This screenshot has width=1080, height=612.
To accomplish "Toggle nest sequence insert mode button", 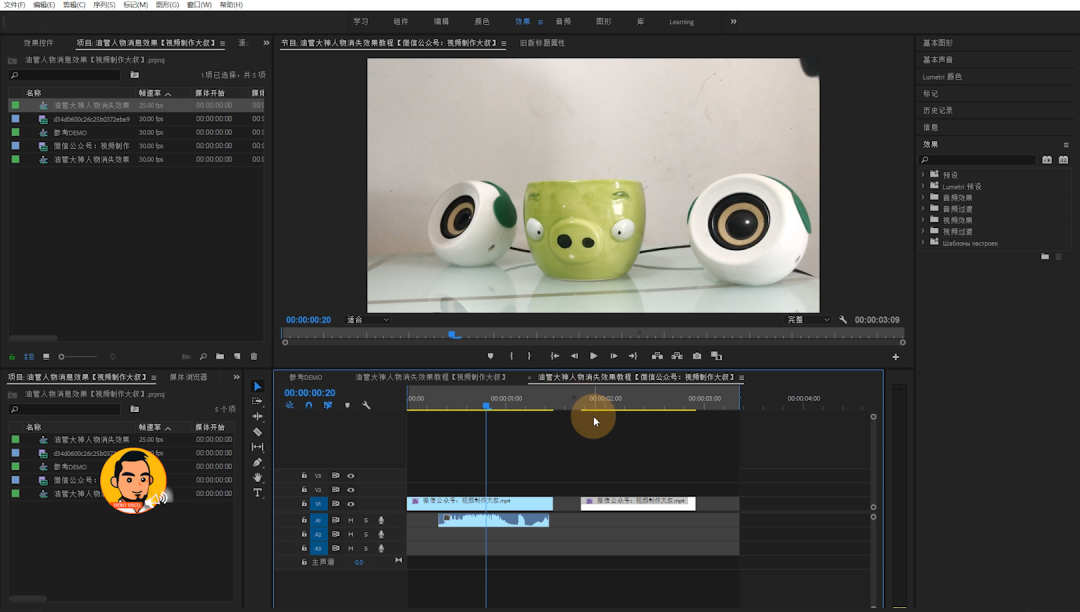I will [x=289, y=405].
